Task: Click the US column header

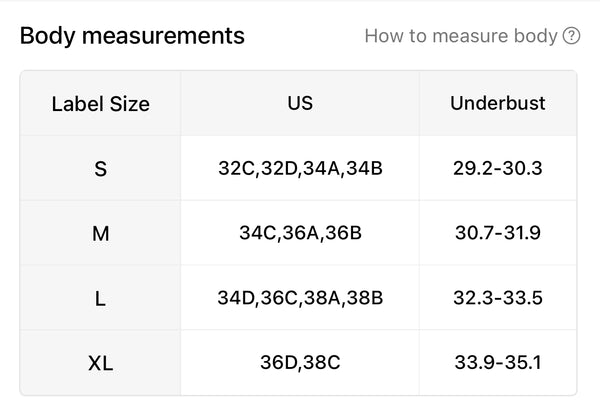Action: [x=300, y=103]
